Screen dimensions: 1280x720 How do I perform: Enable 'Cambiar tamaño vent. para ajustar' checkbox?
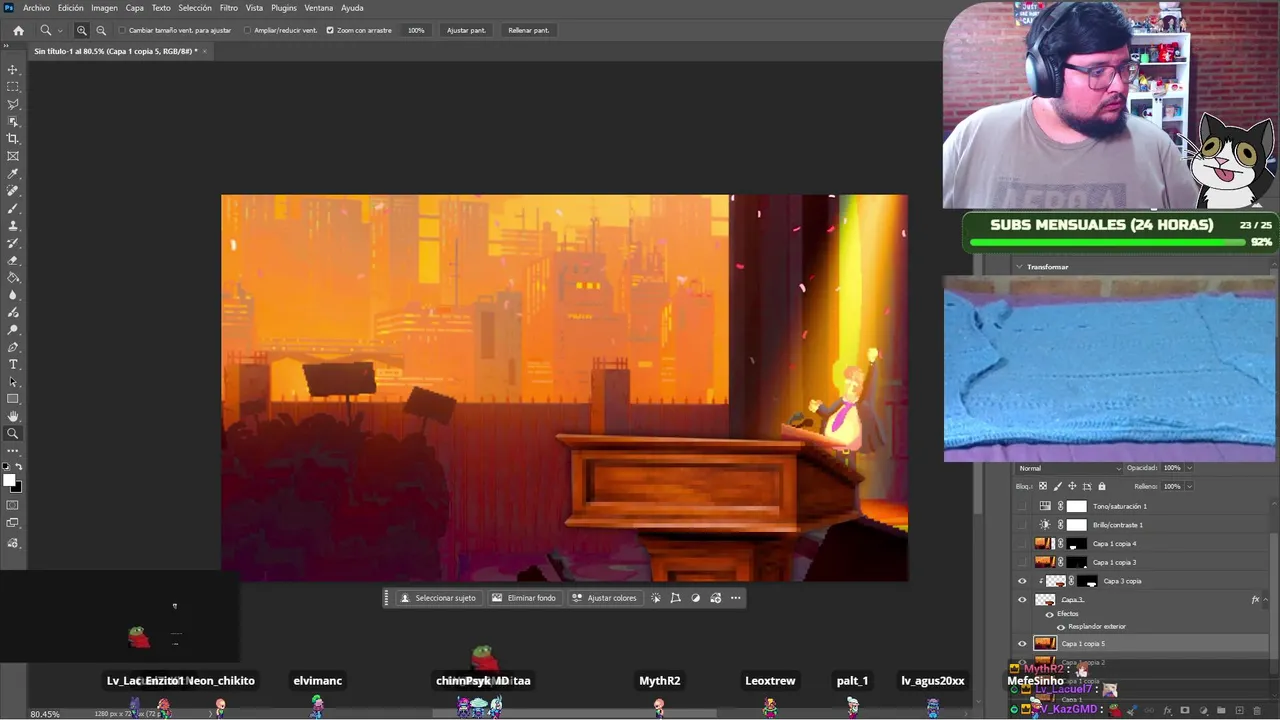[122, 30]
